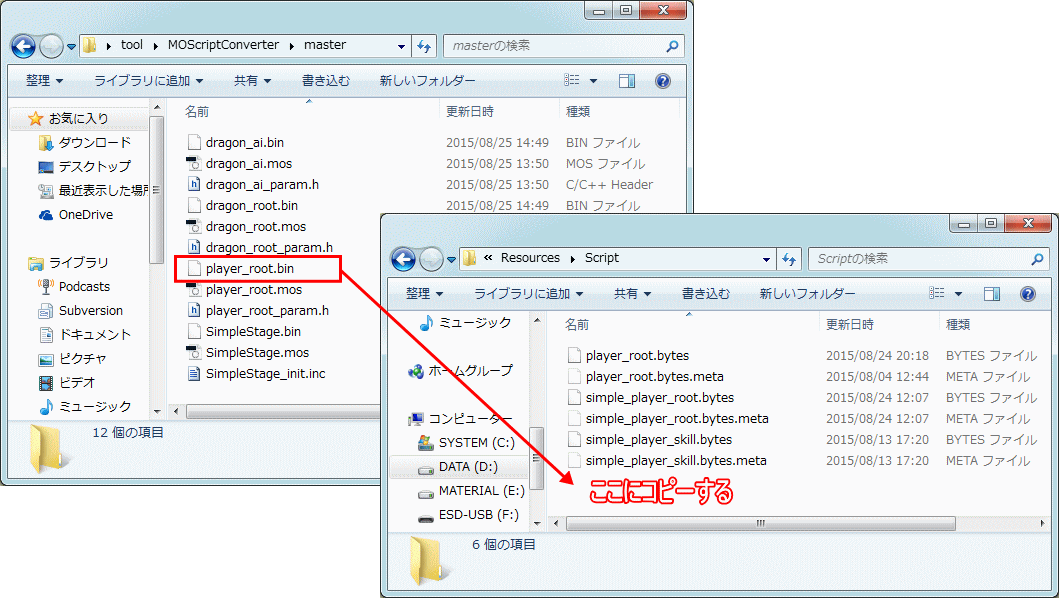Open お気に入り in navigation pane
Image resolution: width=1059 pixels, height=598 pixels.
(78, 118)
